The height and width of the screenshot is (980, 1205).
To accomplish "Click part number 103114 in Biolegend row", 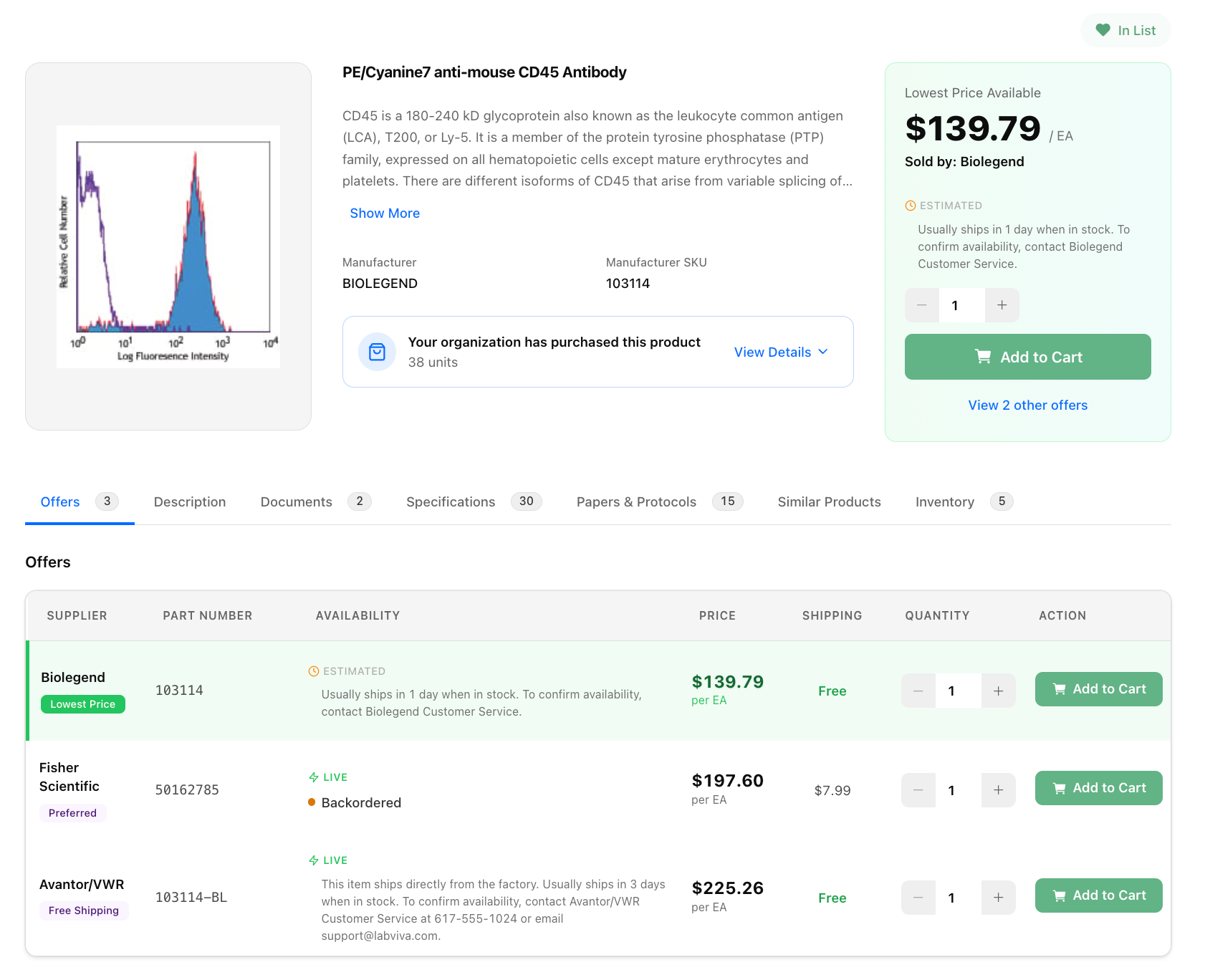I will point(179,691).
